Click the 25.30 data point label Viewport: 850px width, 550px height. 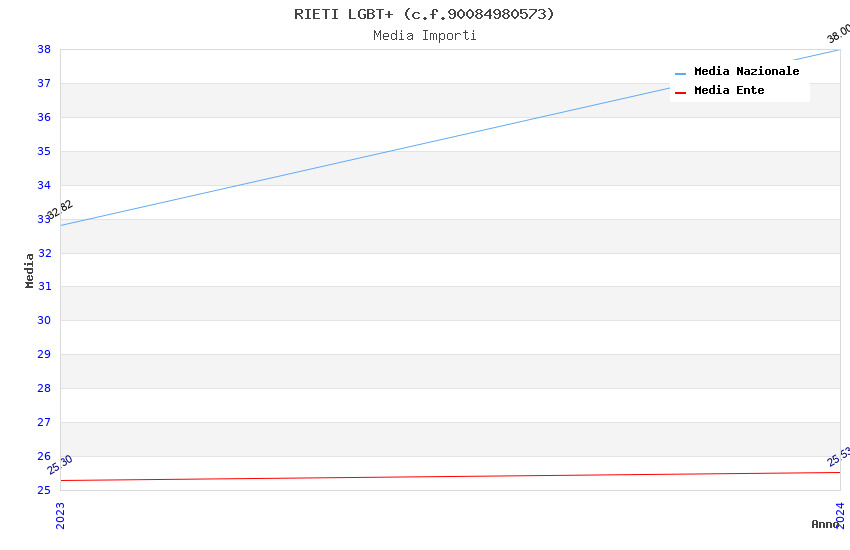60,464
